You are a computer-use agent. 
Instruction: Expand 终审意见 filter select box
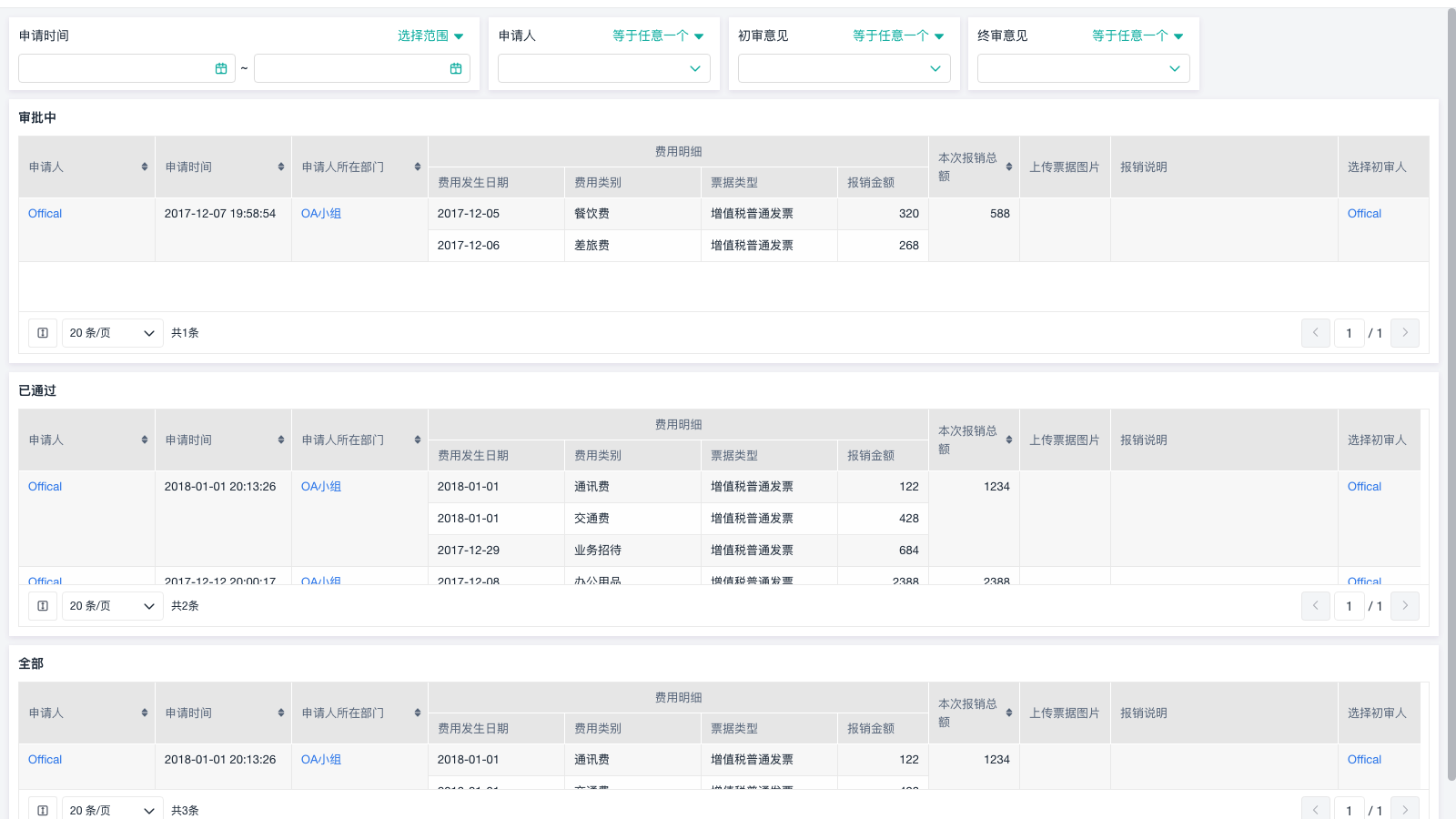coord(1084,68)
